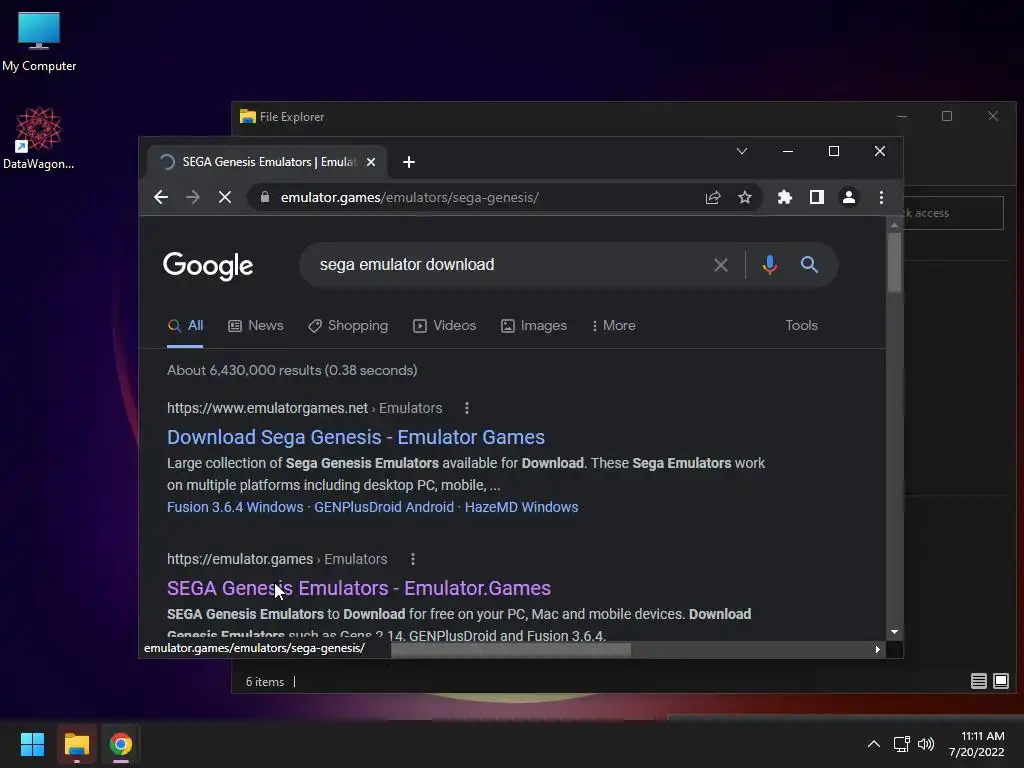This screenshot has height=768, width=1024.
Task: Toggle Chrome side panel icon
Action: 816,197
